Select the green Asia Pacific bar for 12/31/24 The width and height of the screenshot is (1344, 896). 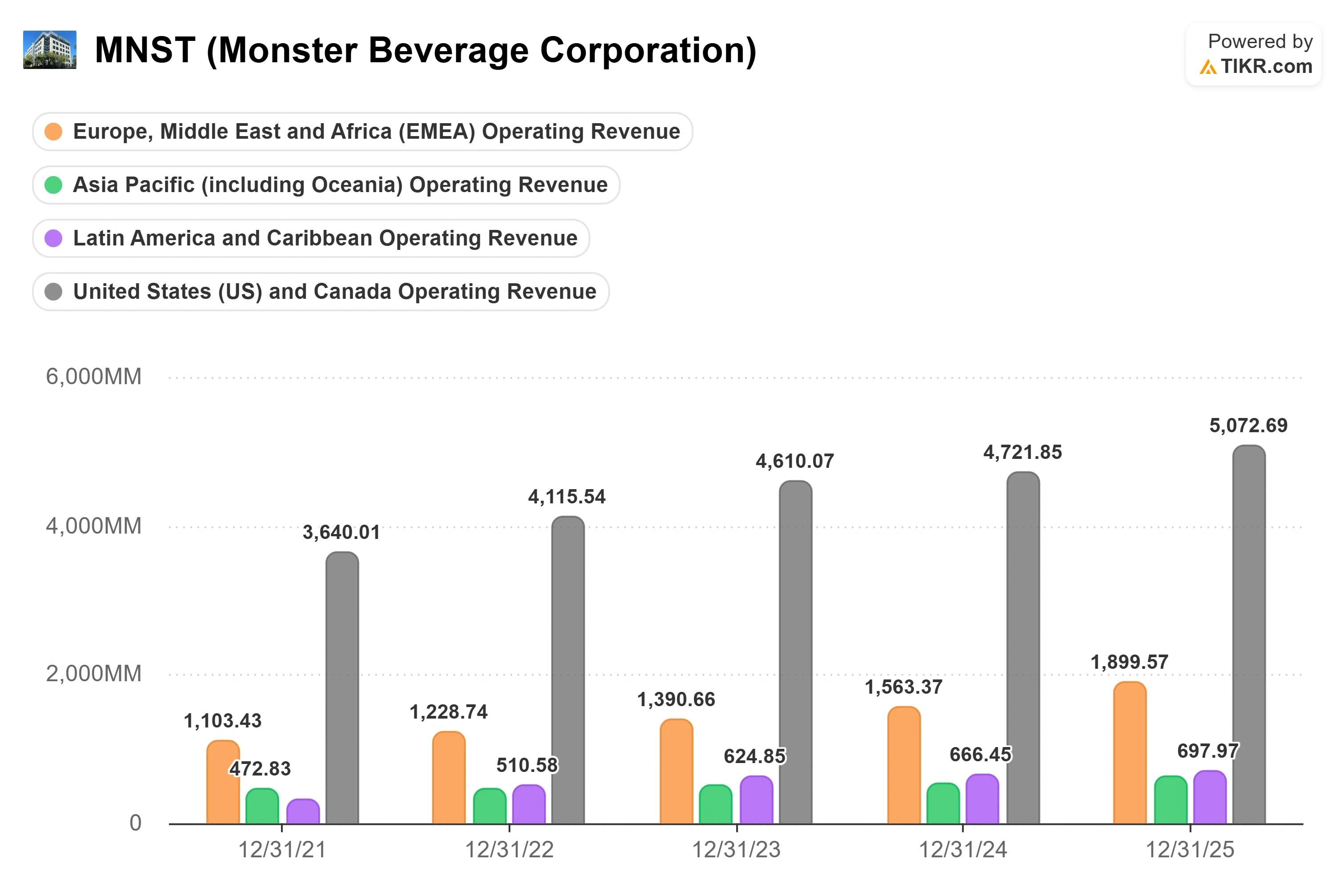[943, 804]
